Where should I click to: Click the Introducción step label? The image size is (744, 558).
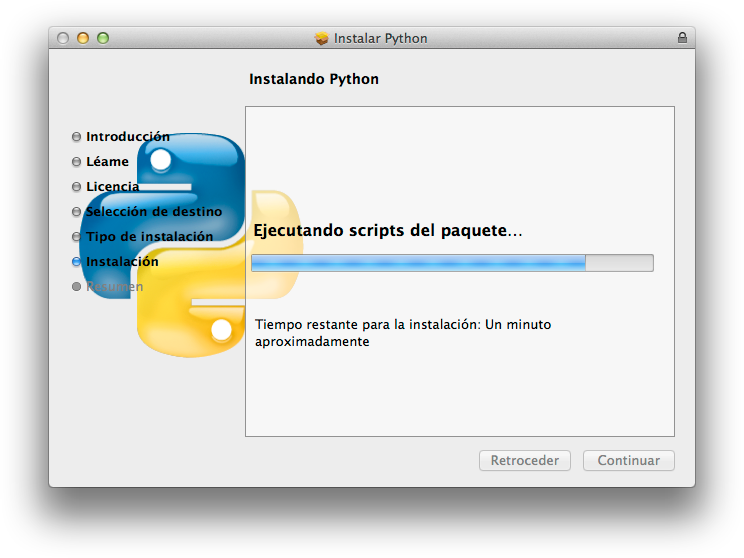coord(128,137)
